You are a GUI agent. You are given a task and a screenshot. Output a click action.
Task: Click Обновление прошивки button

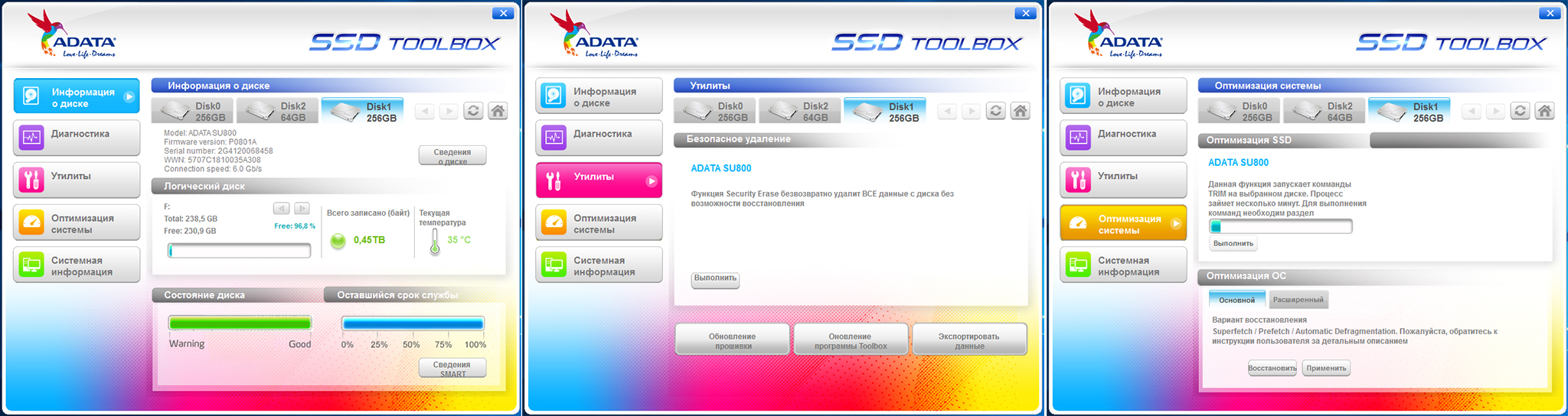pyautogui.click(x=733, y=340)
